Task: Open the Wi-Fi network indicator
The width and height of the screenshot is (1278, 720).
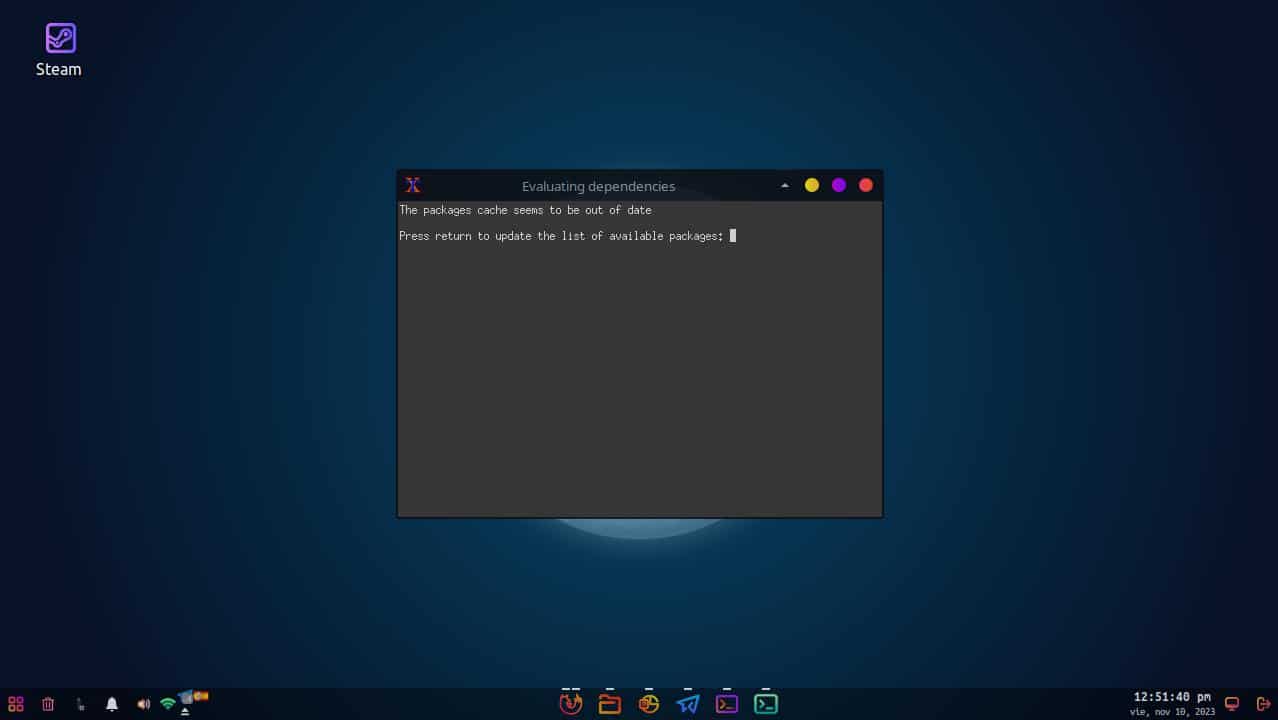Action: pyautogui.click(x=168, y=704)
